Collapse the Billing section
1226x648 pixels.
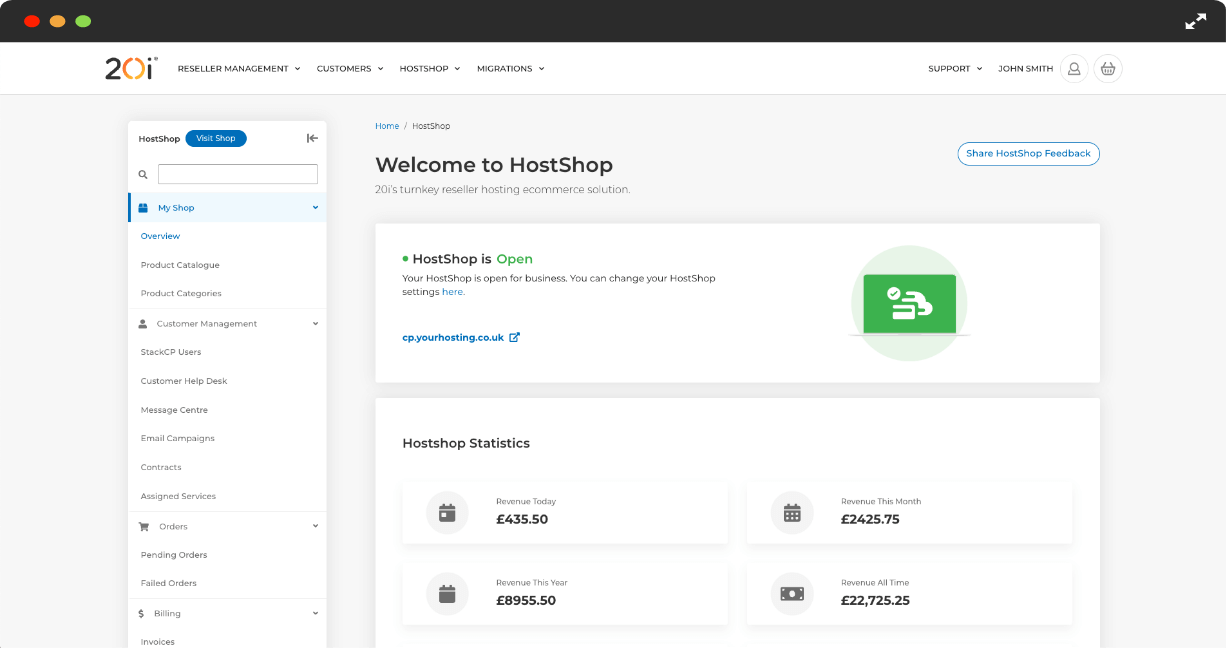coord(315,613)
